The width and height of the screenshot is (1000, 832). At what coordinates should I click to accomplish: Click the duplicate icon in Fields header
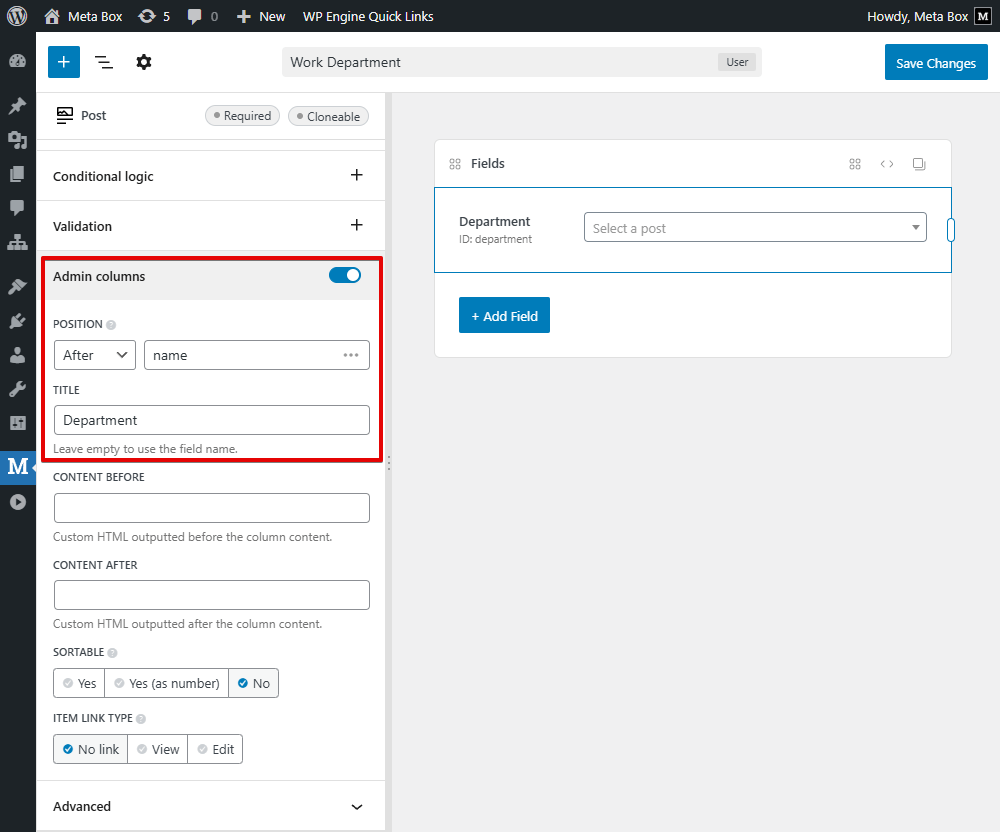(x=919, y=164)
